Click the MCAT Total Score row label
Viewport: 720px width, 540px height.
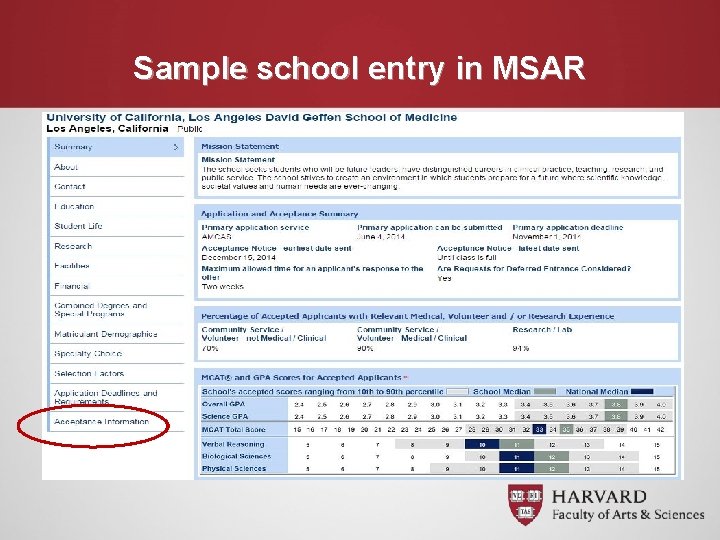234,430
